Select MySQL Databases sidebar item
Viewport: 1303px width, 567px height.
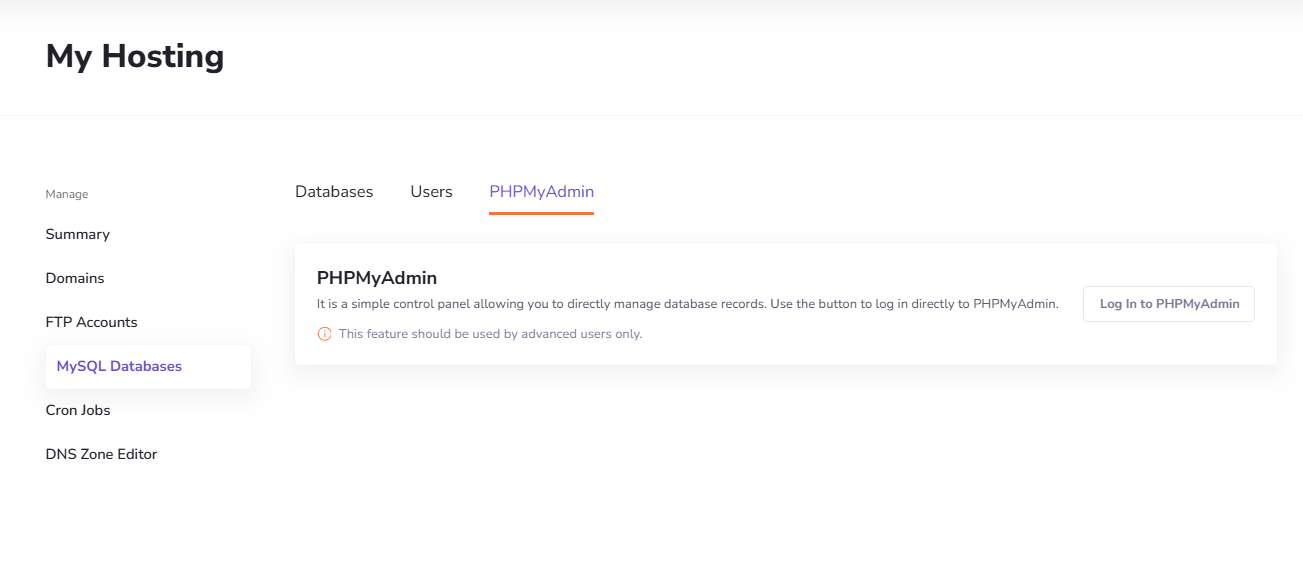[148, 367]
